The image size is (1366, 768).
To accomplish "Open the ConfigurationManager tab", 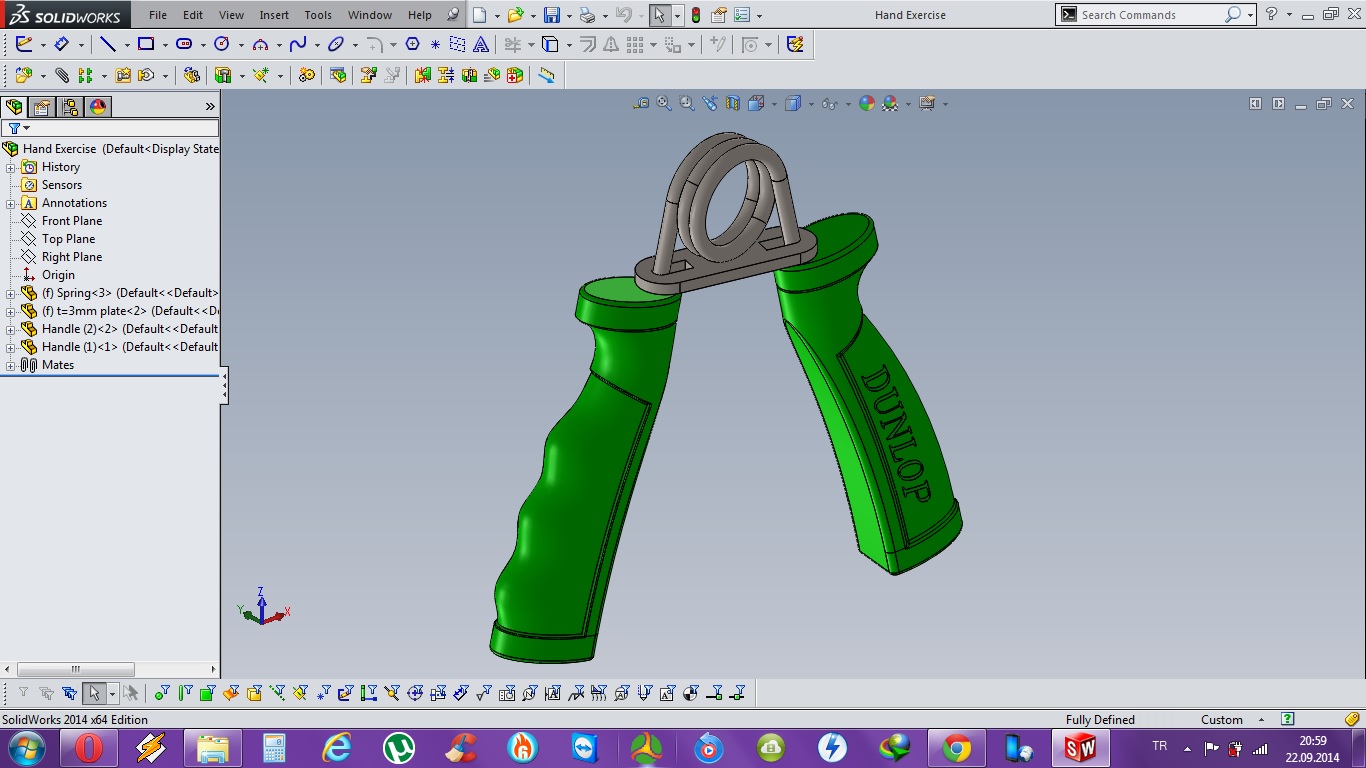I will [70, 107].
